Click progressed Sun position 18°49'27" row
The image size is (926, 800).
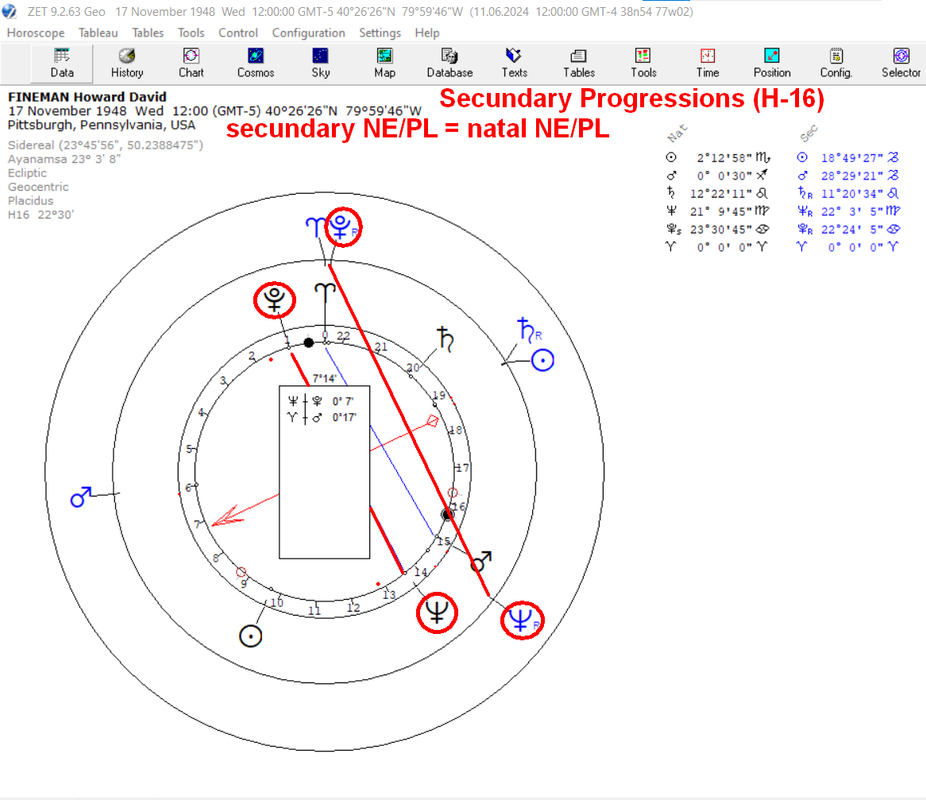(x=848, y=158)
